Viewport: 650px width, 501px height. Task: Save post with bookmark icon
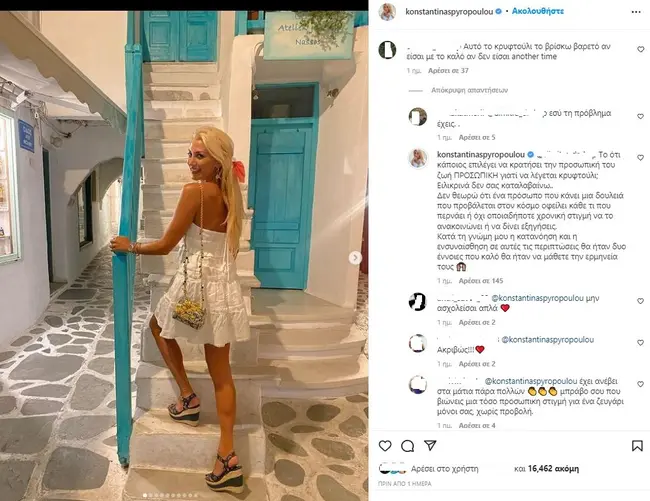[637, 446]
